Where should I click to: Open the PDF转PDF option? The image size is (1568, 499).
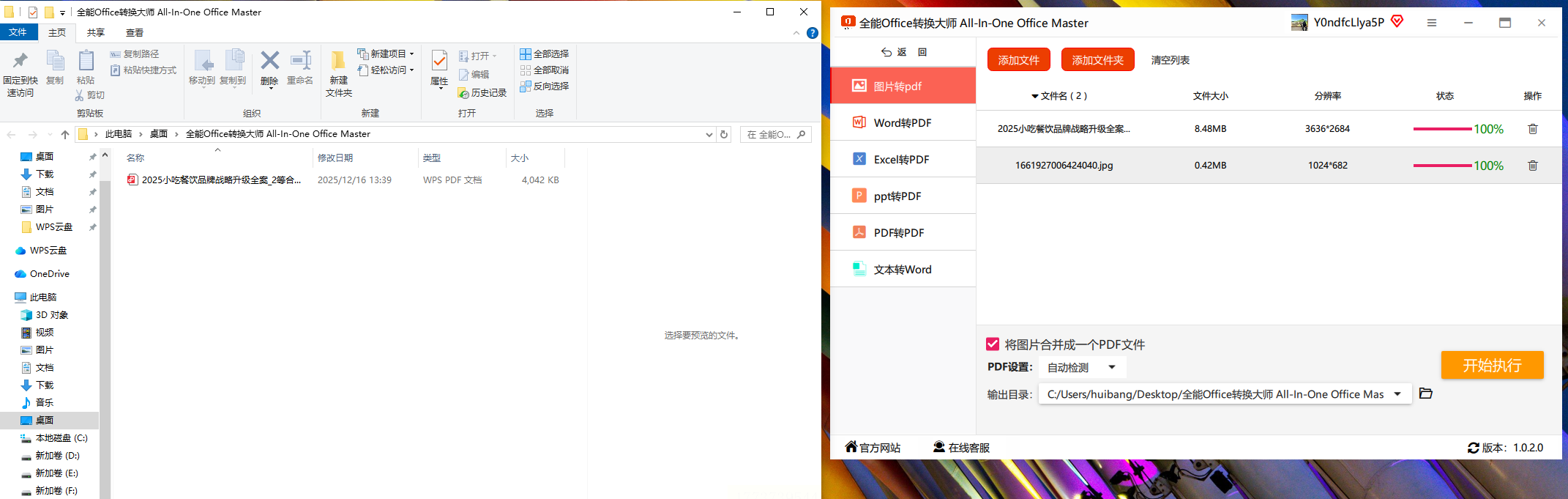click(903, 232)
